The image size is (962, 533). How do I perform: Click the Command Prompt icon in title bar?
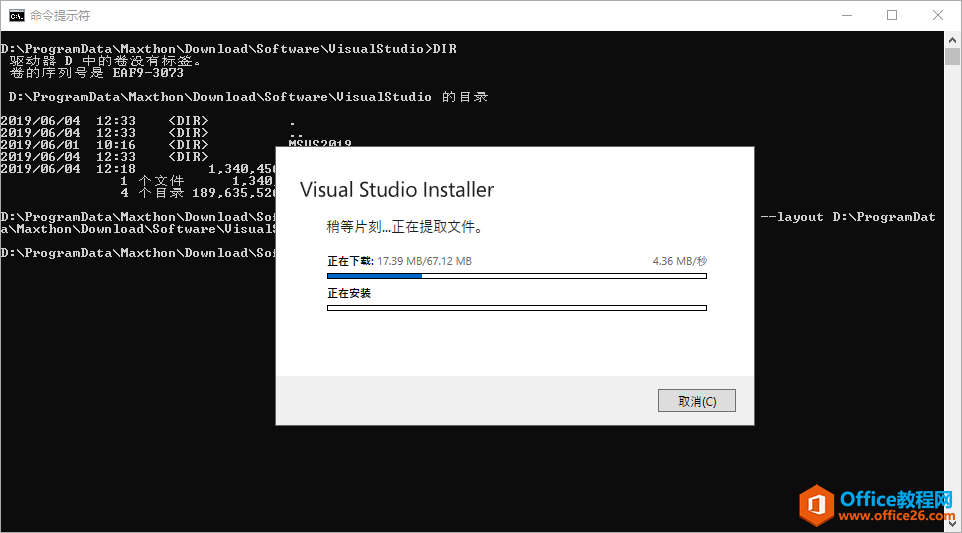(17, 15)
